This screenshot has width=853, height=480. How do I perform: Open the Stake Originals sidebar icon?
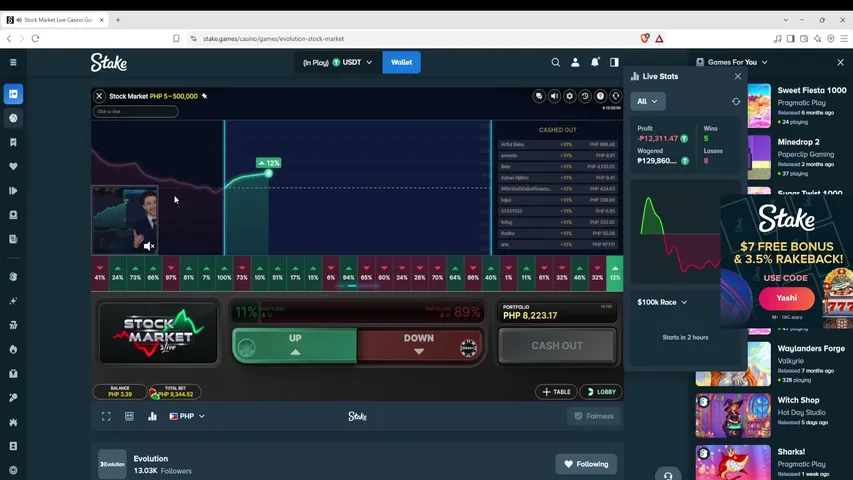pos(13,276)
